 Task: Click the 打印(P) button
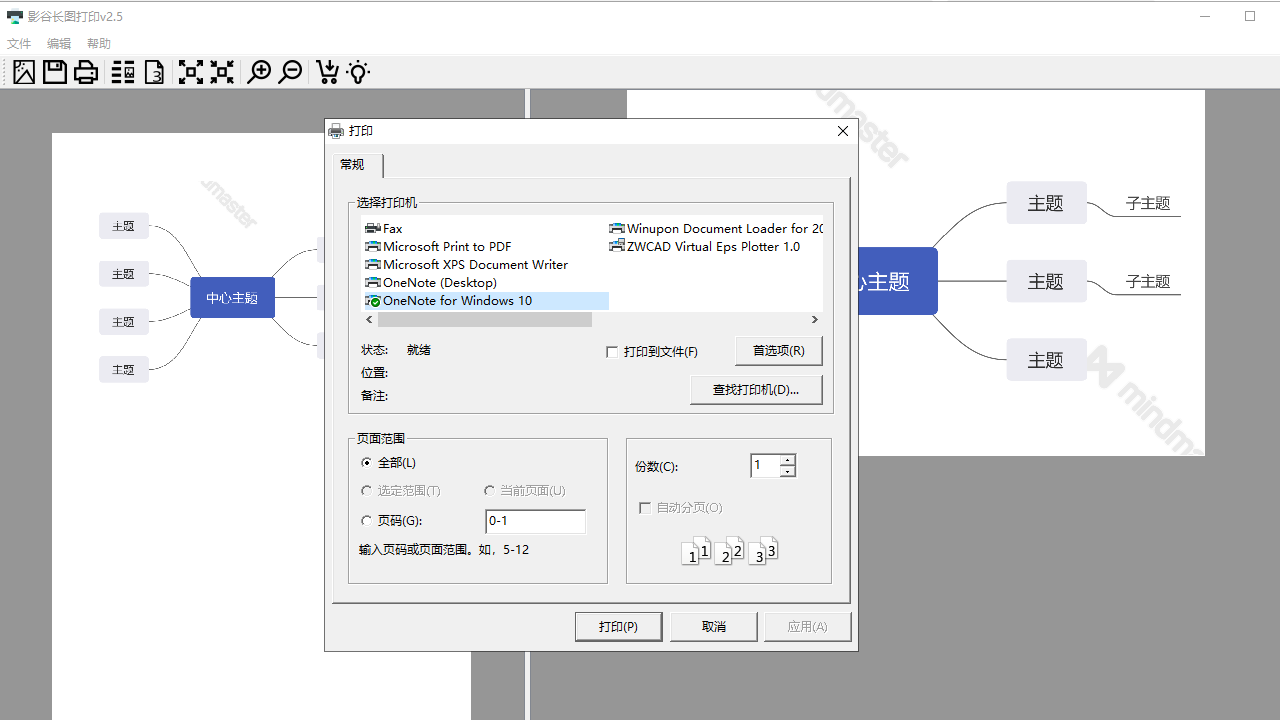[618, 627]
